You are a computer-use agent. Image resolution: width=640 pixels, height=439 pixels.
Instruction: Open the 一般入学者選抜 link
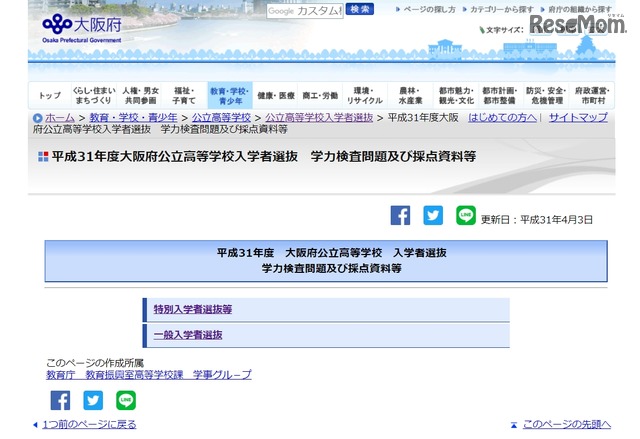click(187, 335)
